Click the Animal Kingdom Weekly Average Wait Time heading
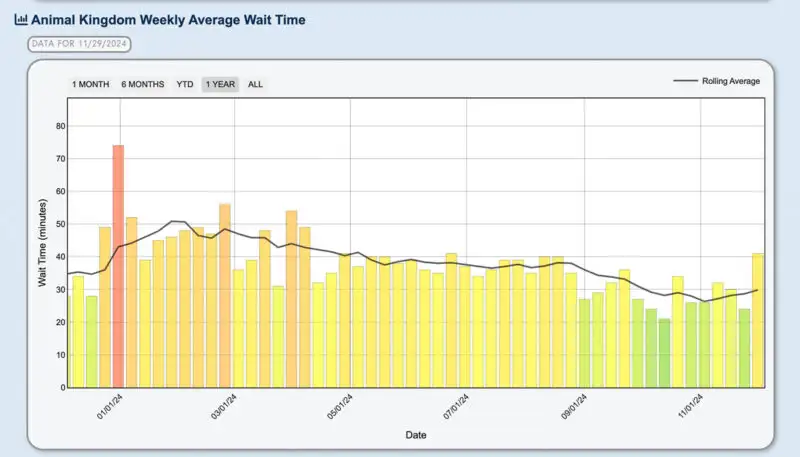 coord(168,20)
